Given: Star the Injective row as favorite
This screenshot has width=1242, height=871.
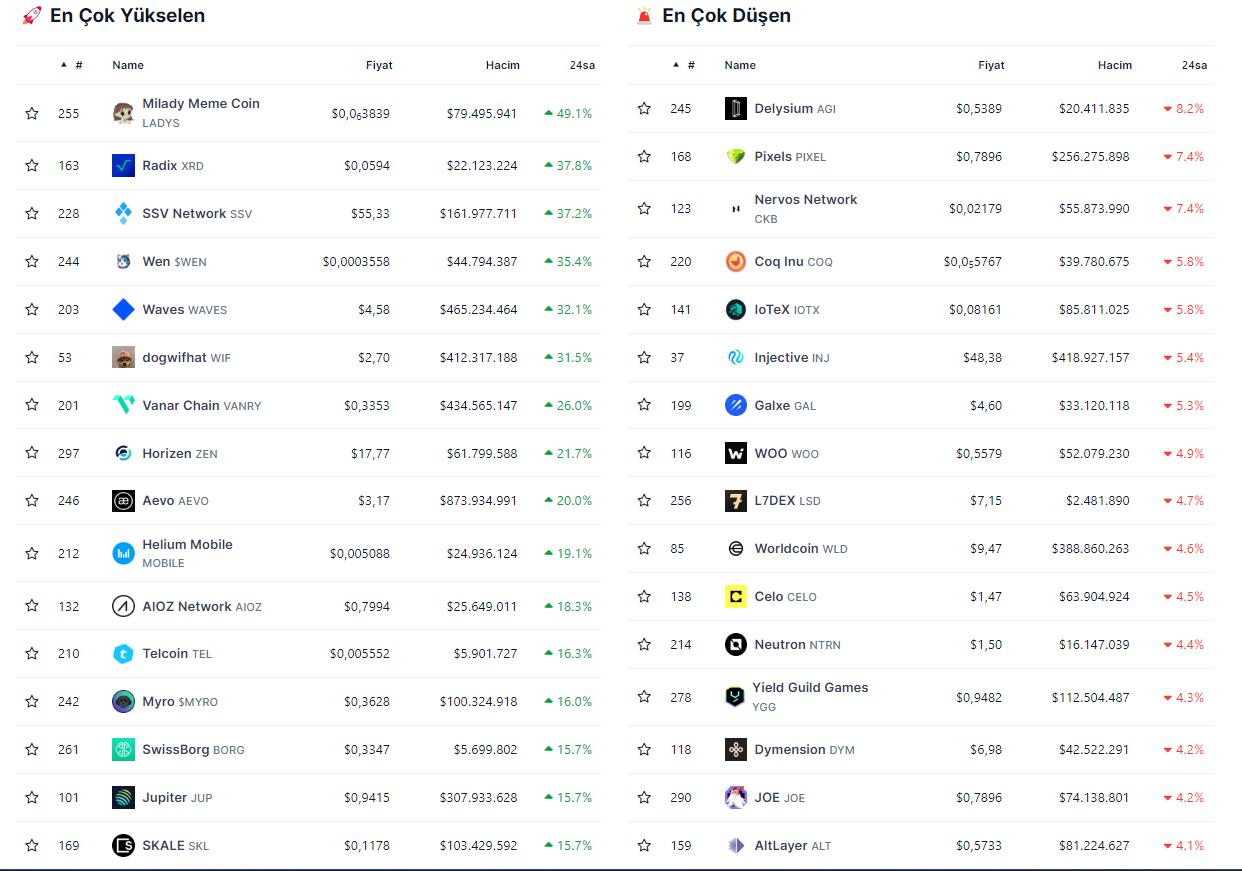Looking at the screenshot, I should 644,358.
